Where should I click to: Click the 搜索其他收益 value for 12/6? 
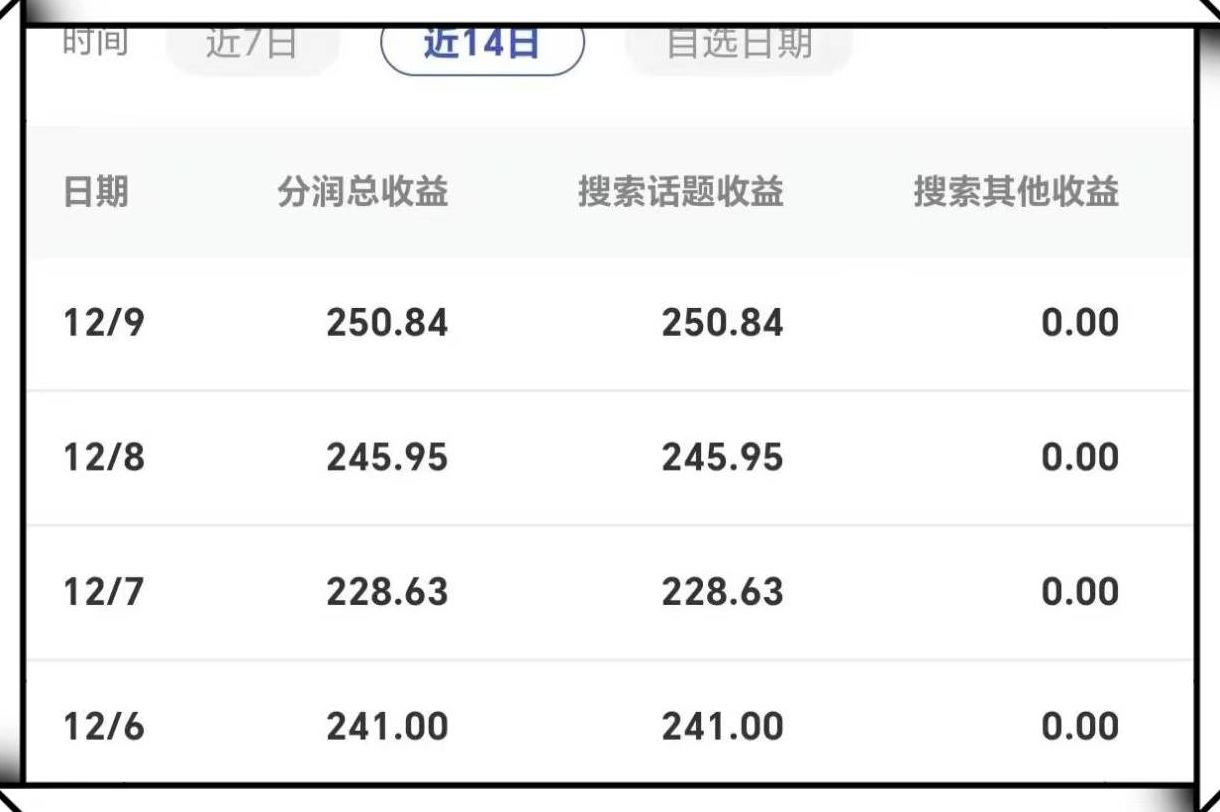pos(1080,727)
